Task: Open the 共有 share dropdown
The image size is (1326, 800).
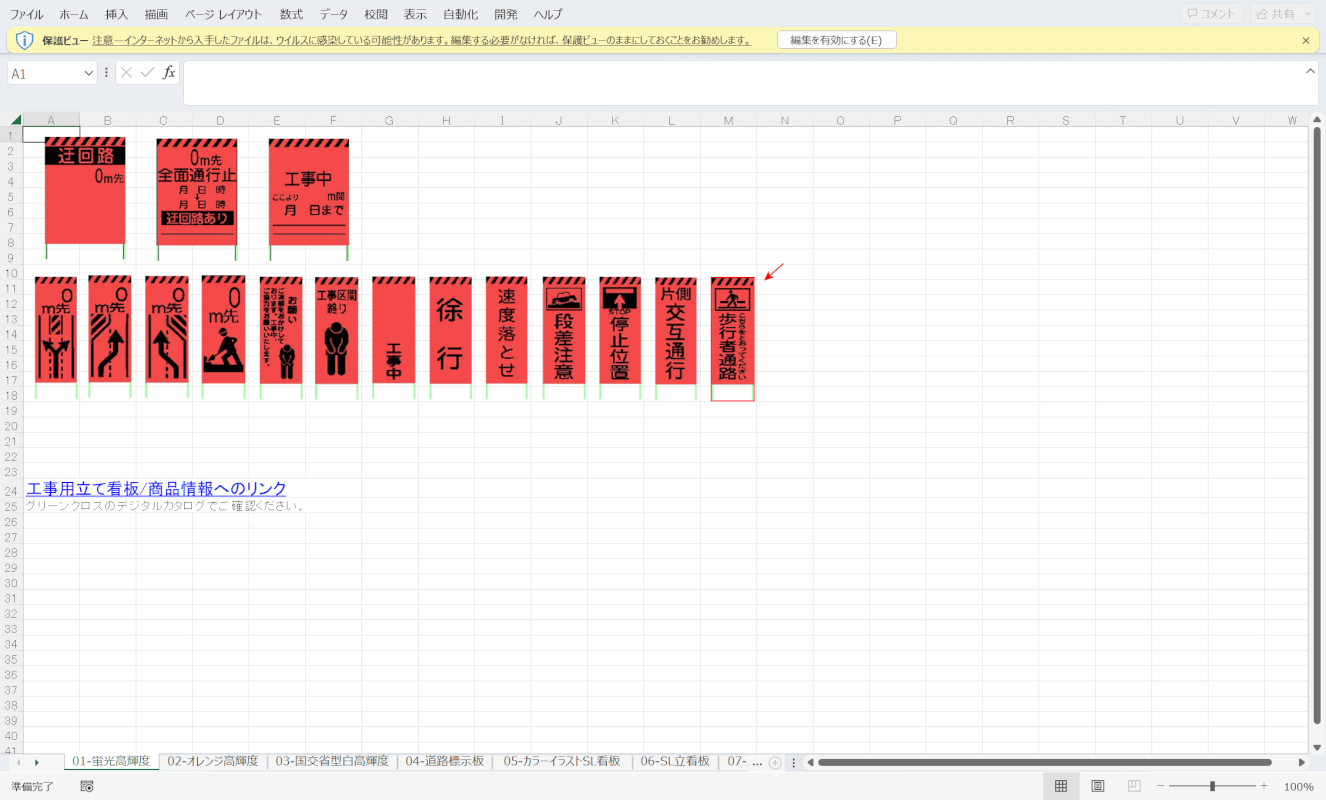Action: [1282, 14]
